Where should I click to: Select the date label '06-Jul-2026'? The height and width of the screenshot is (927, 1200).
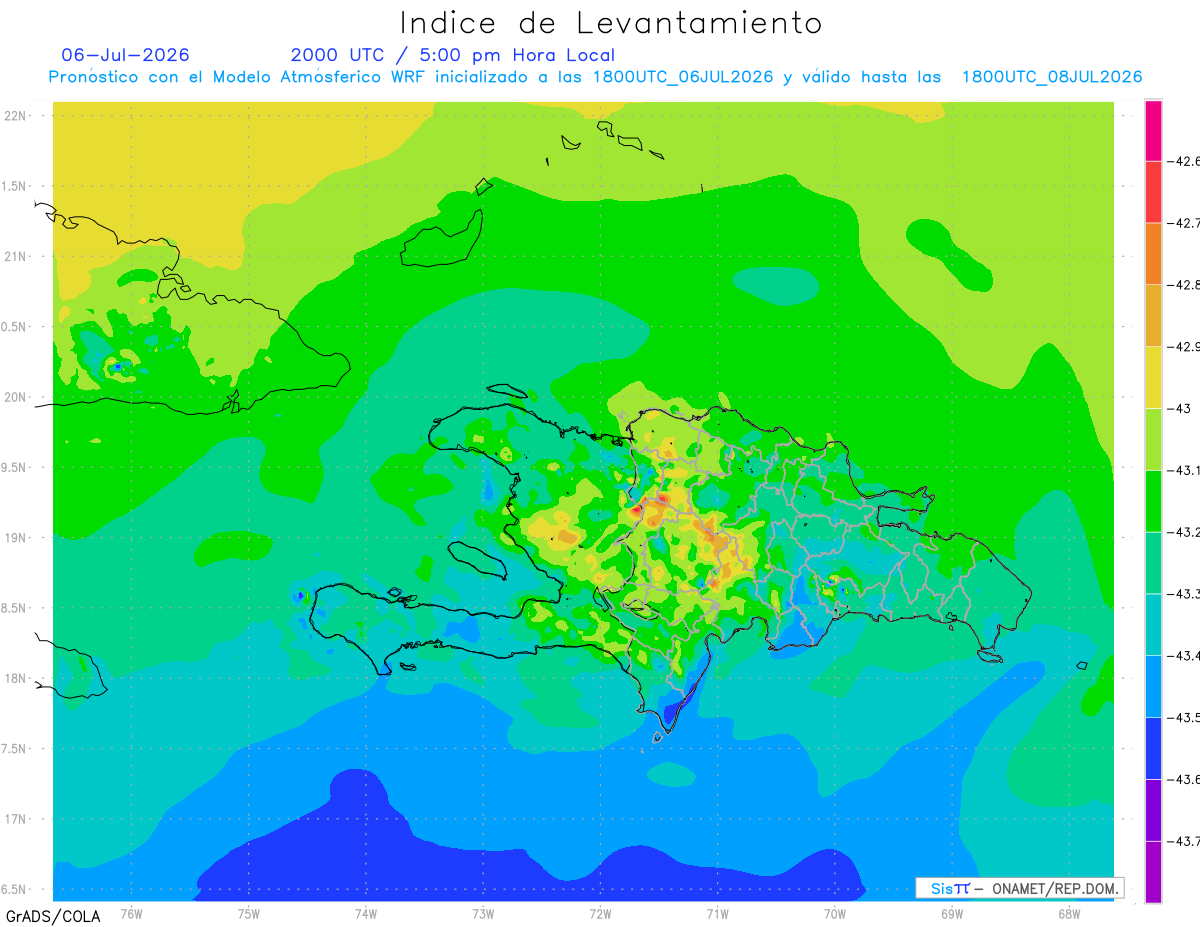click(x=126, y=55)
